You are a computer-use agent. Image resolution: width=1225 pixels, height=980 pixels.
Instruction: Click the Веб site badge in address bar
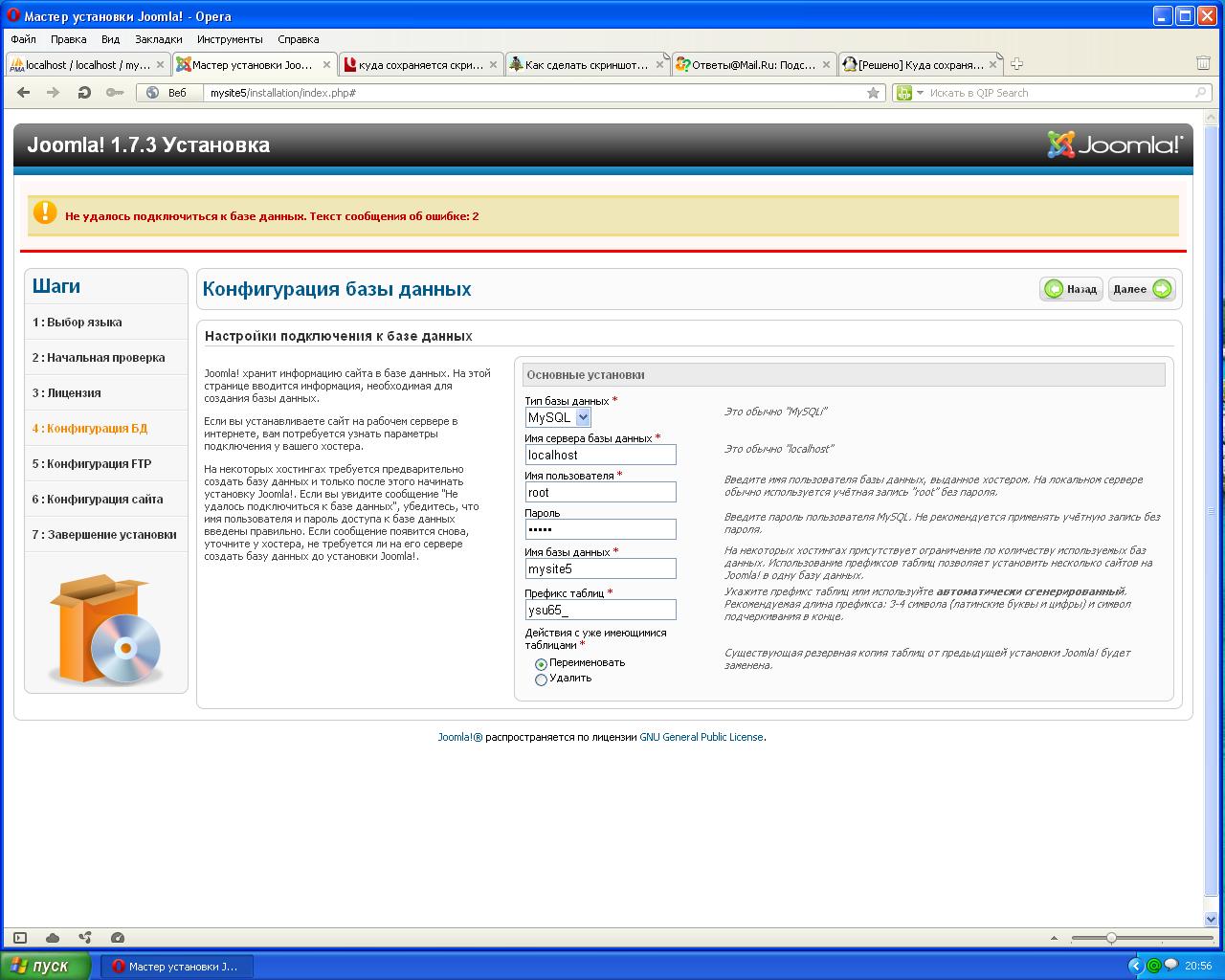click(x=169, y=93)
